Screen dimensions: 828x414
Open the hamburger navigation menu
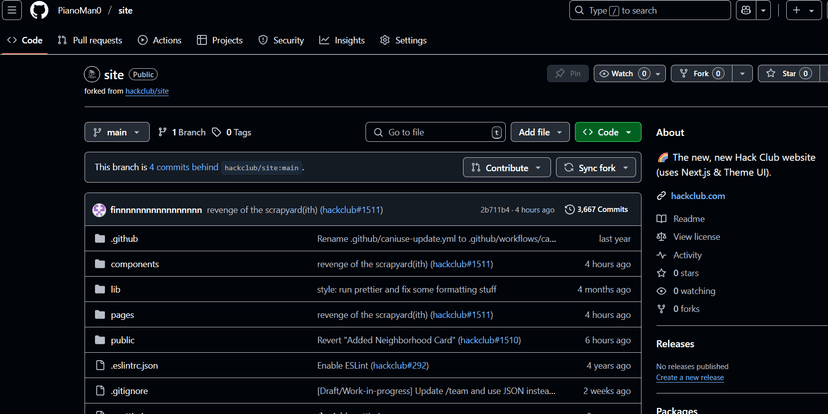coord(13,10)
